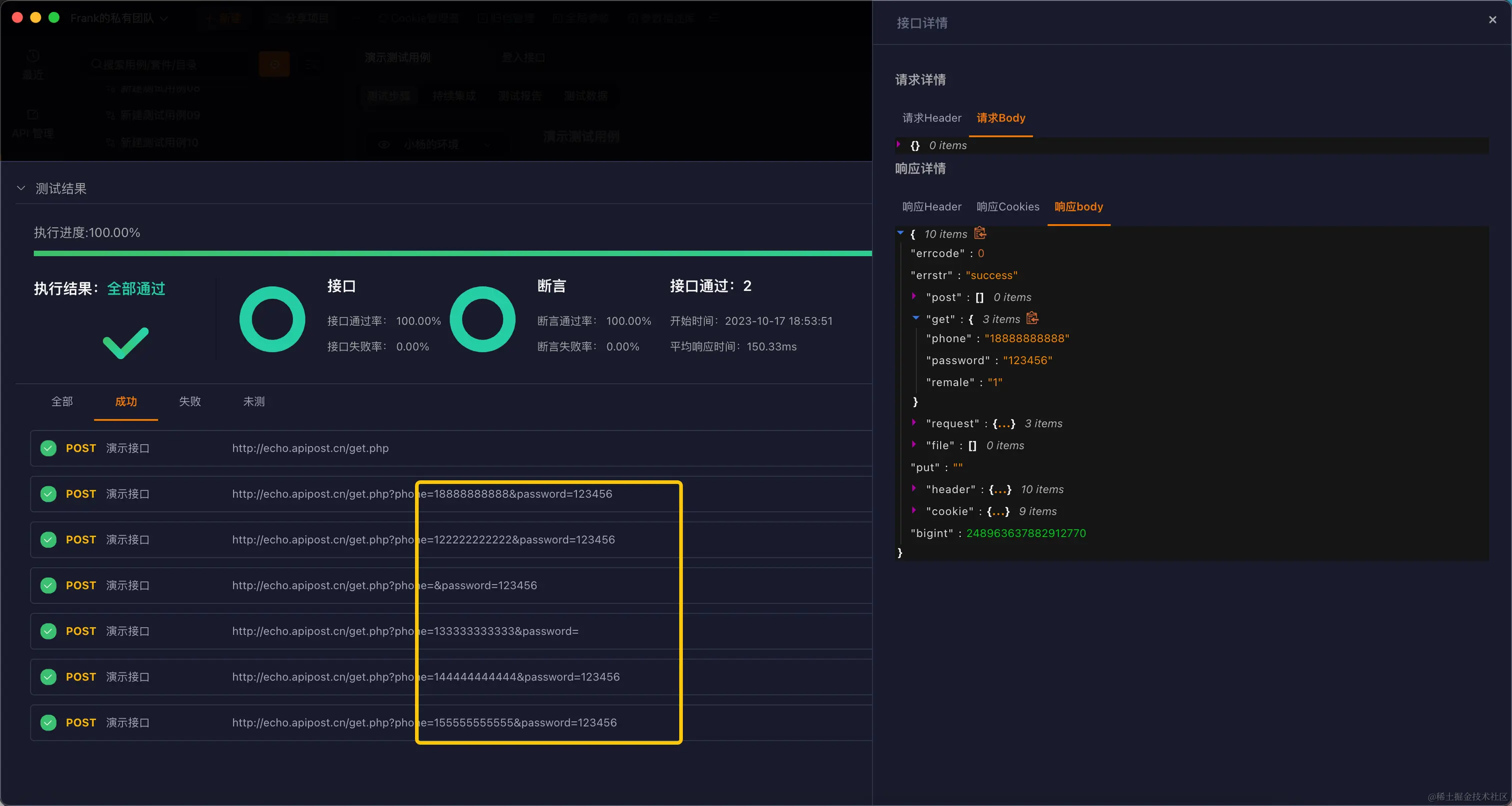Viewport: 1512px width, 806px height.
Task: Click status icon of phone=15555555555 row
Action: (x=48, y=722)
